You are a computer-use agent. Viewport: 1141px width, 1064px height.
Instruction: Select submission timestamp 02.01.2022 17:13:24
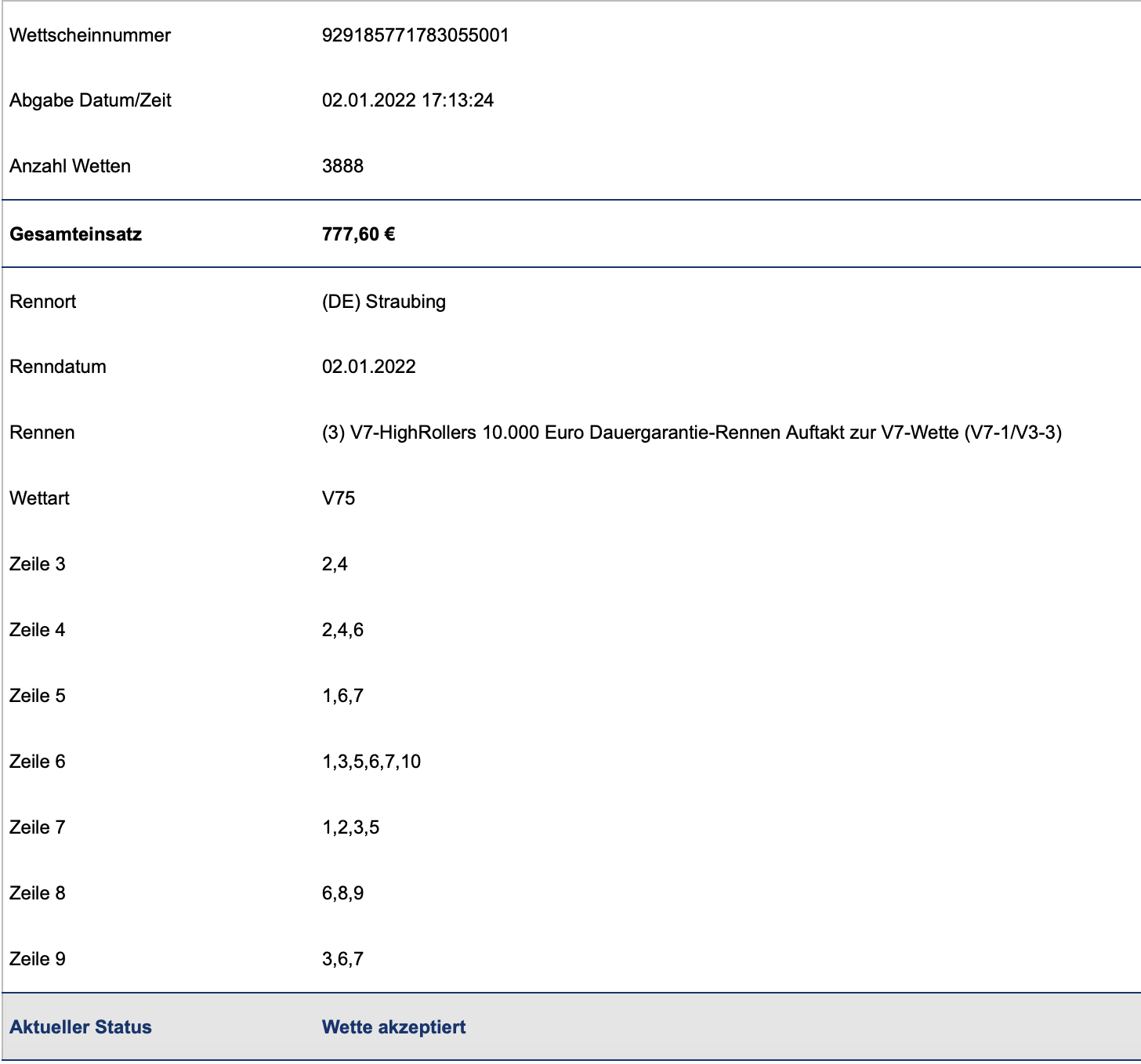[x=407, y=100]
